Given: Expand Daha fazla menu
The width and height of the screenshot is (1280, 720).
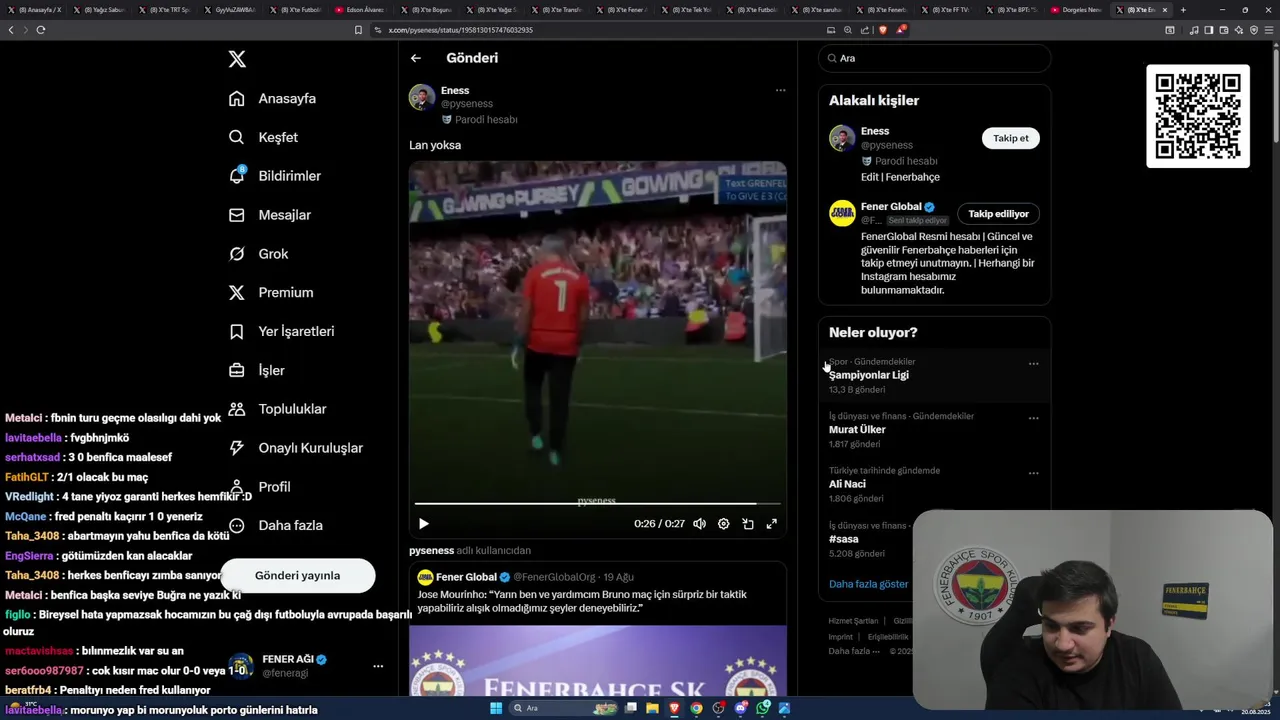Looking at the screenshot, I should (275, 525).
